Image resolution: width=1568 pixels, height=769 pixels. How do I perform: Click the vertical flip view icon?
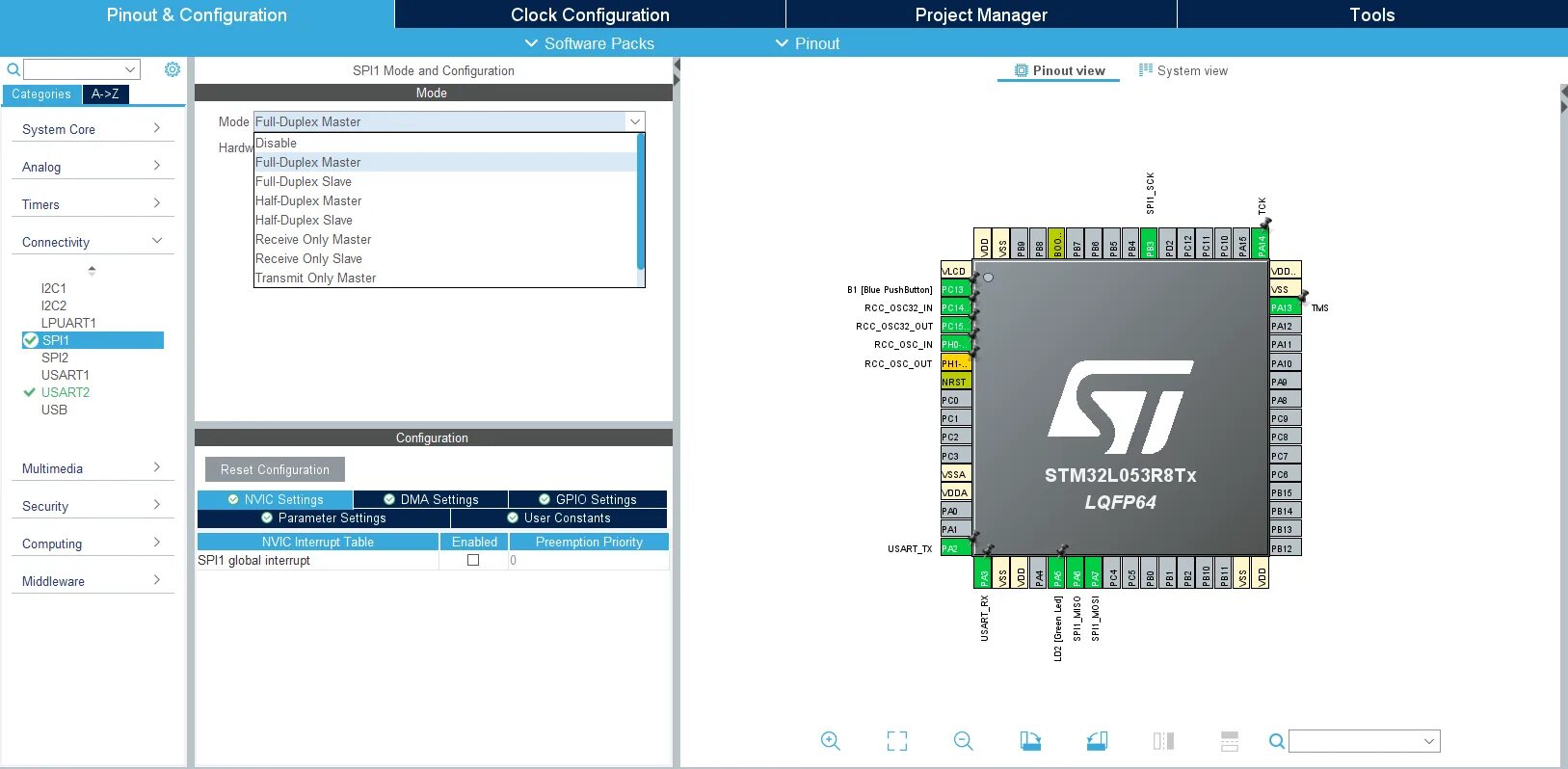click(1230, 741)
